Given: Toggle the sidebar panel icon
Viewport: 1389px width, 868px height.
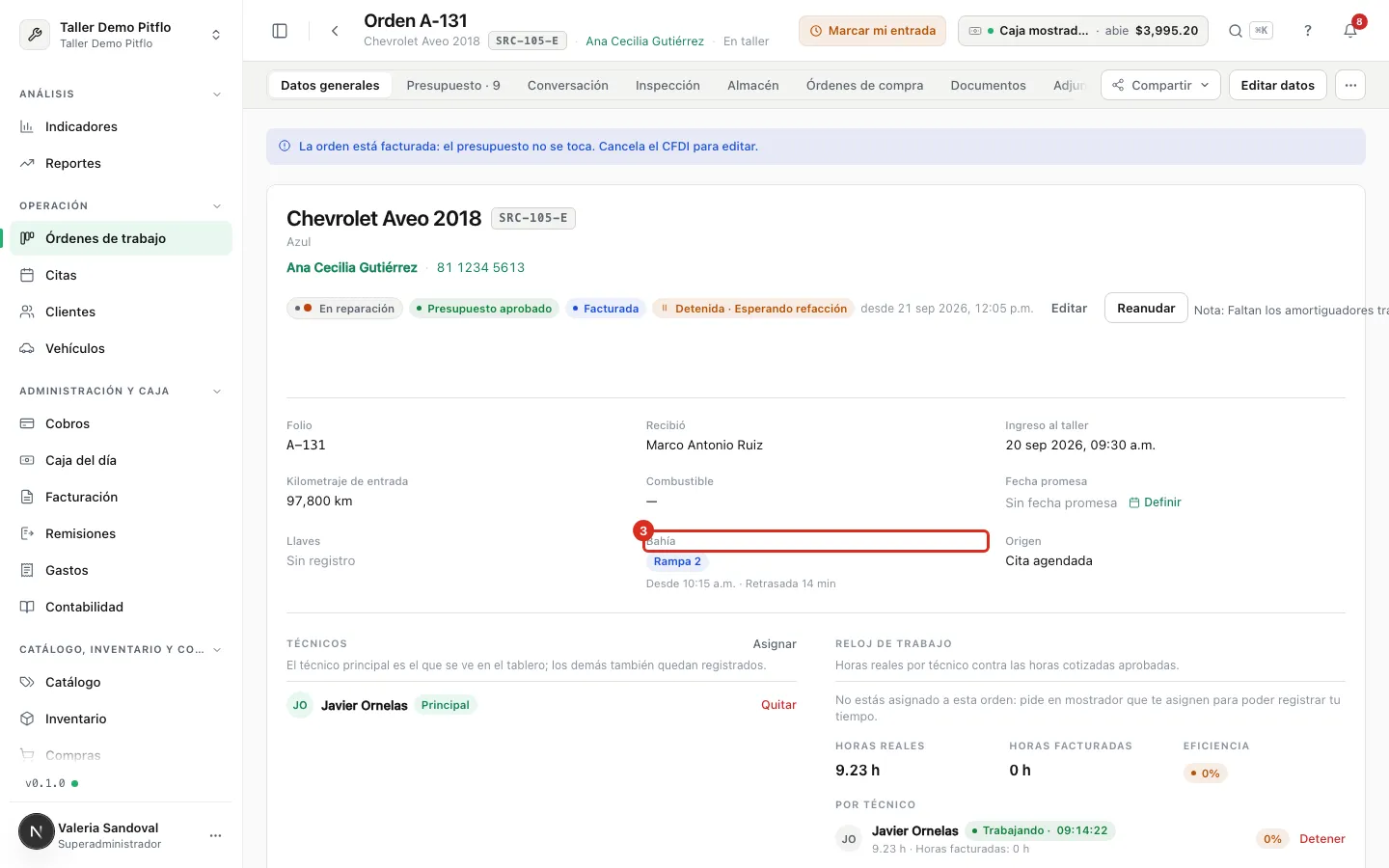Looking at the screenshot, I should coord(280,31).
